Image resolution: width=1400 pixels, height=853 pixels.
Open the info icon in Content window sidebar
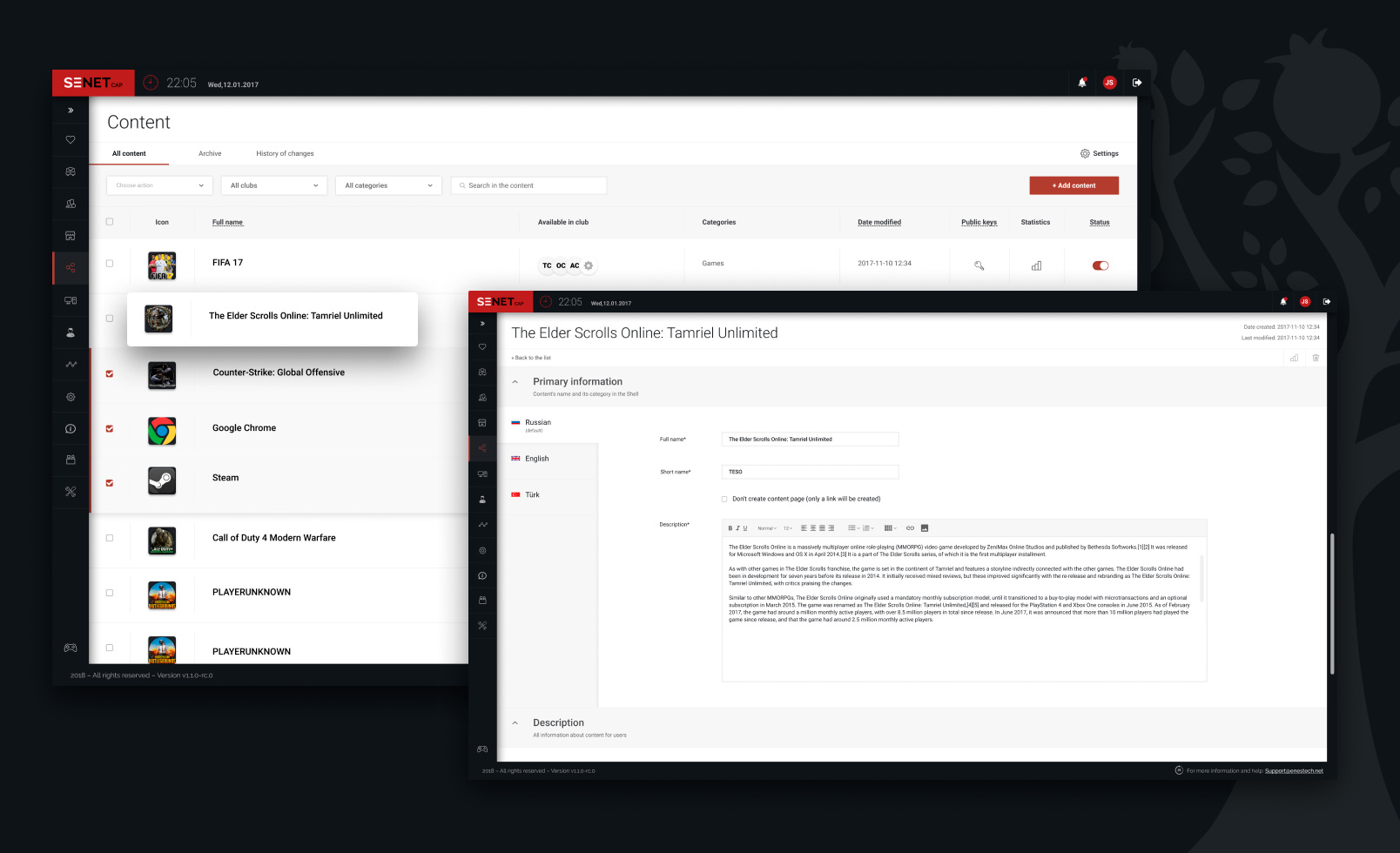tap(71, 428)
